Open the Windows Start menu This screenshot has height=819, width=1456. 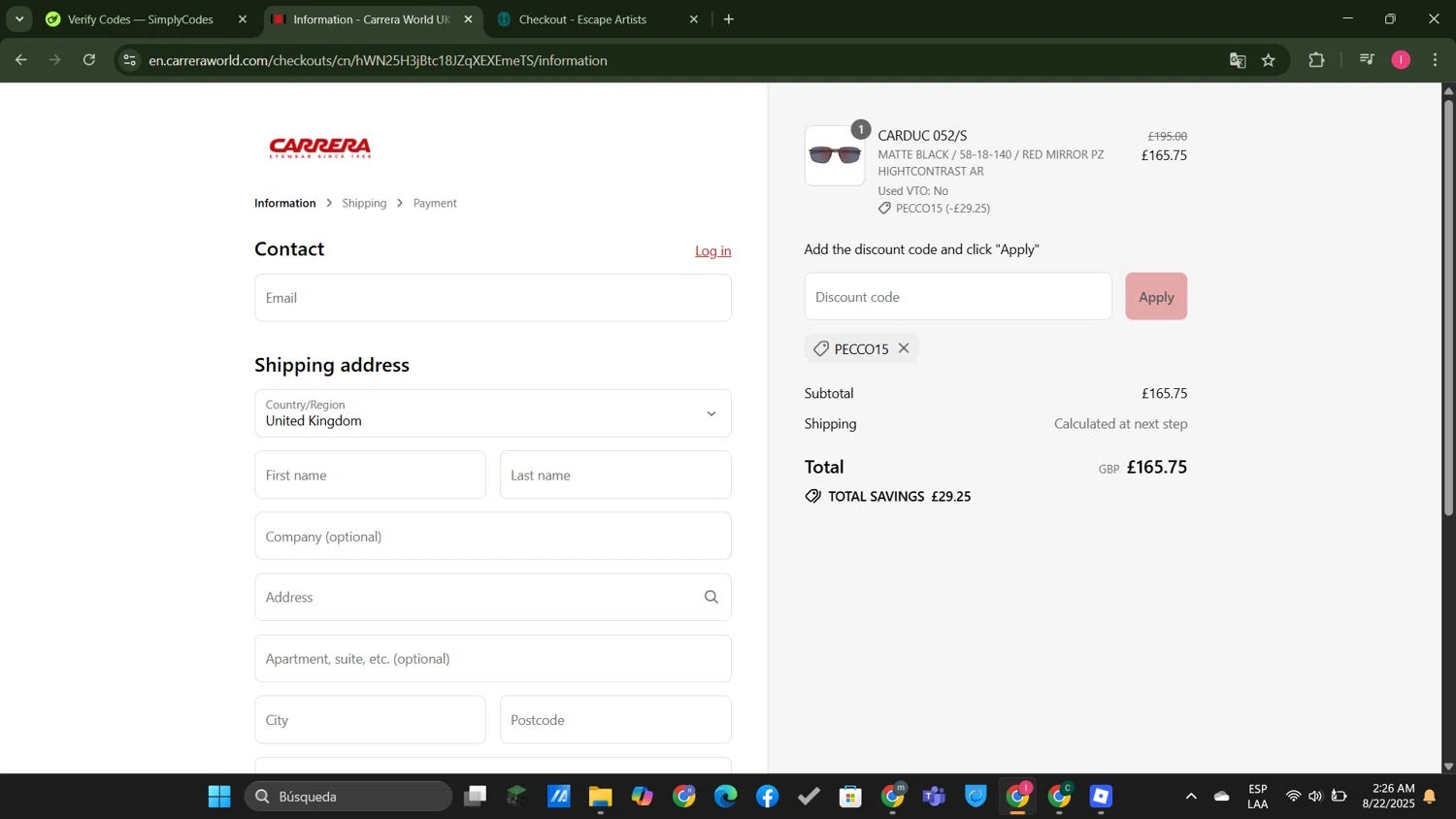pos(219,797)
